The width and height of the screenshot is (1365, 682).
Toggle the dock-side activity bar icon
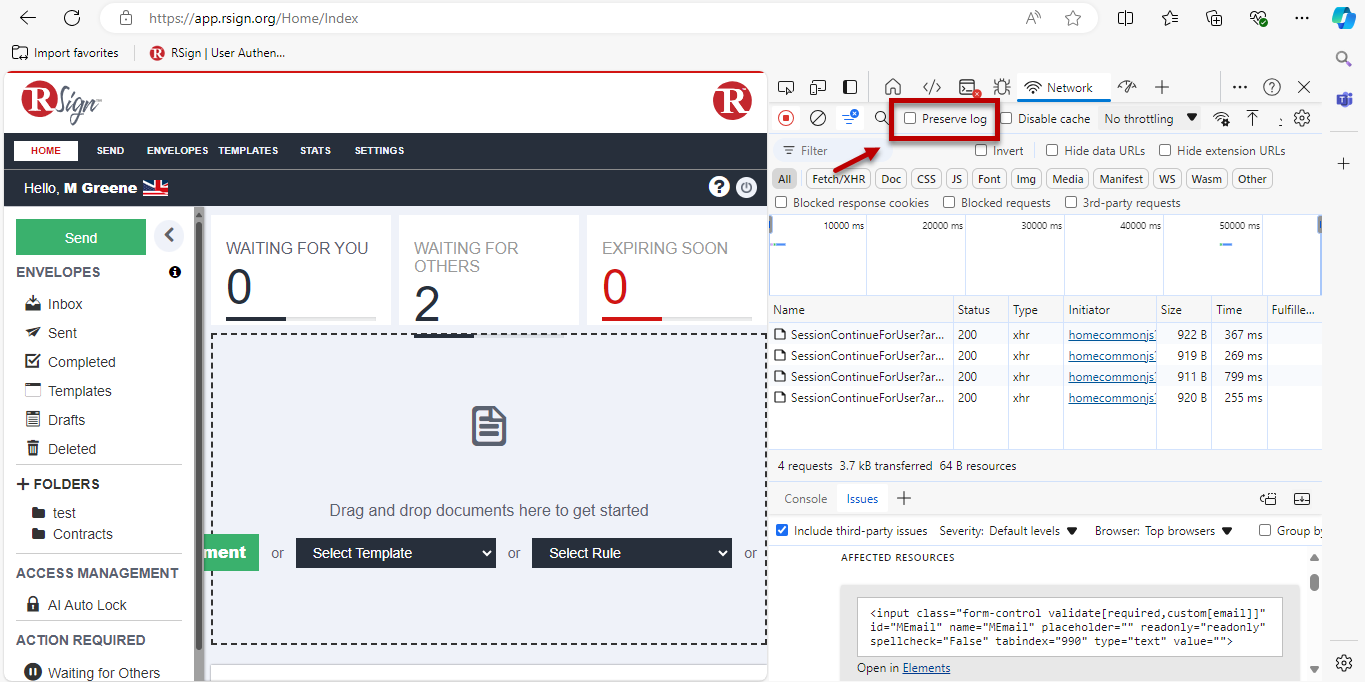(x=850, y=87)
